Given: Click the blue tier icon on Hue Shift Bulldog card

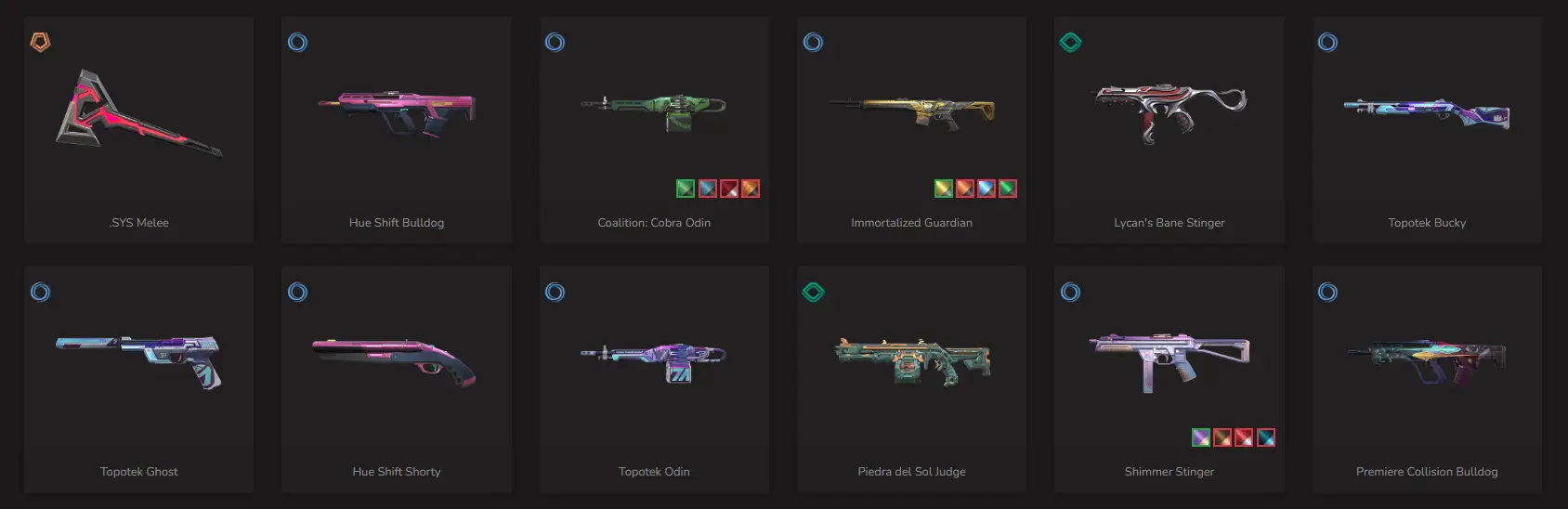Looking at the screenshot, I should point(297,42).
